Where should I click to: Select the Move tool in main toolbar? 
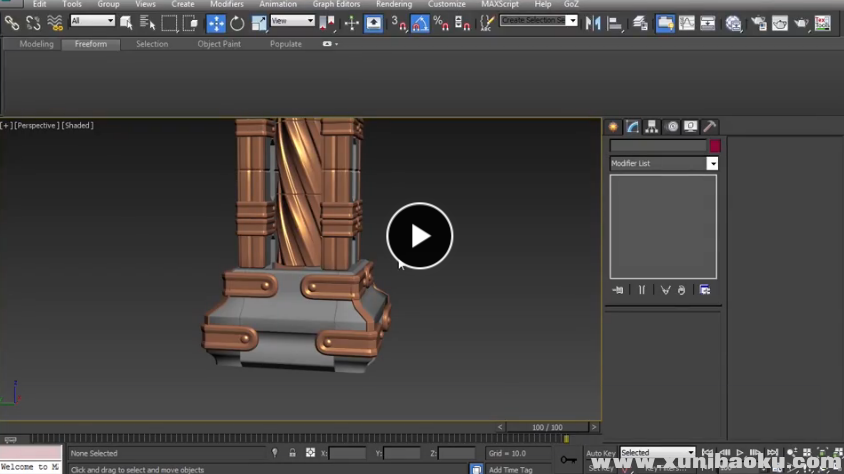pyautogui.click(x=216, y=23)
